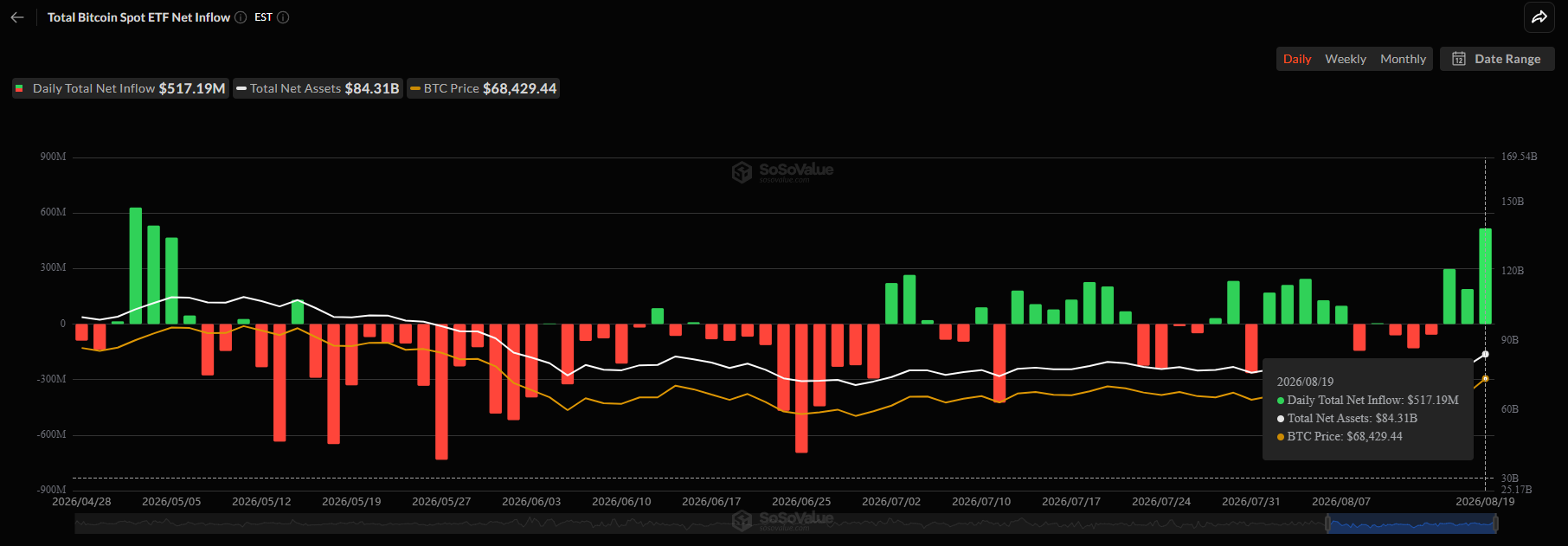The image size is (1568, 546).
Task: Toggle BTC Price line series
Action: (x=483, y=88)
